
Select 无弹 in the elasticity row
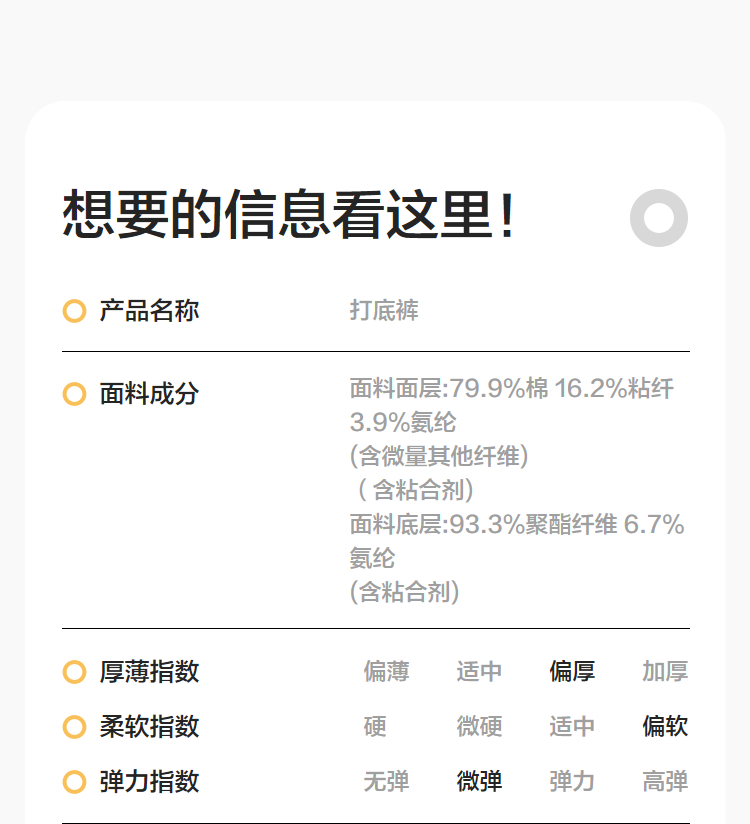tap(386, 782)
